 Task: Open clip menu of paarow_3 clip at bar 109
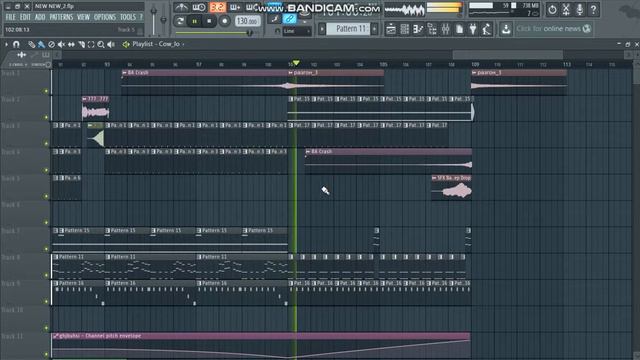(x=474, y=73)
